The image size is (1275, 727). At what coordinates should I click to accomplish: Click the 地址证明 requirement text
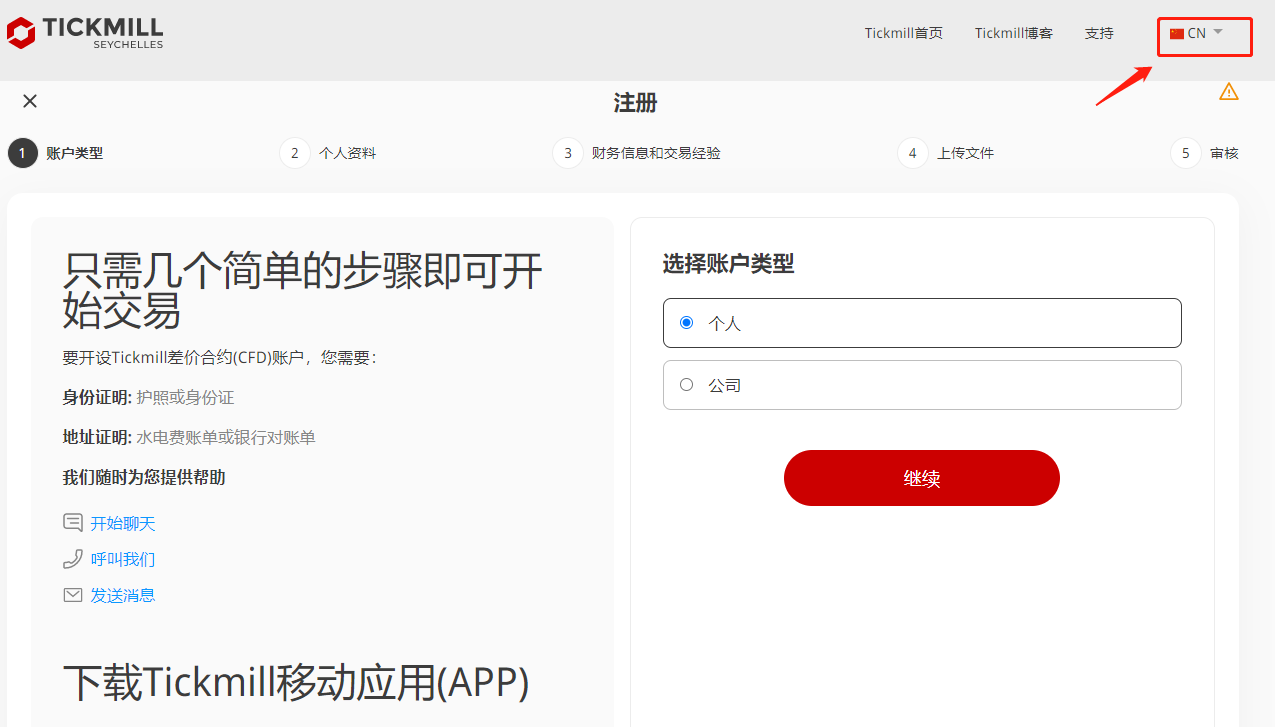(x=189, y=437)
